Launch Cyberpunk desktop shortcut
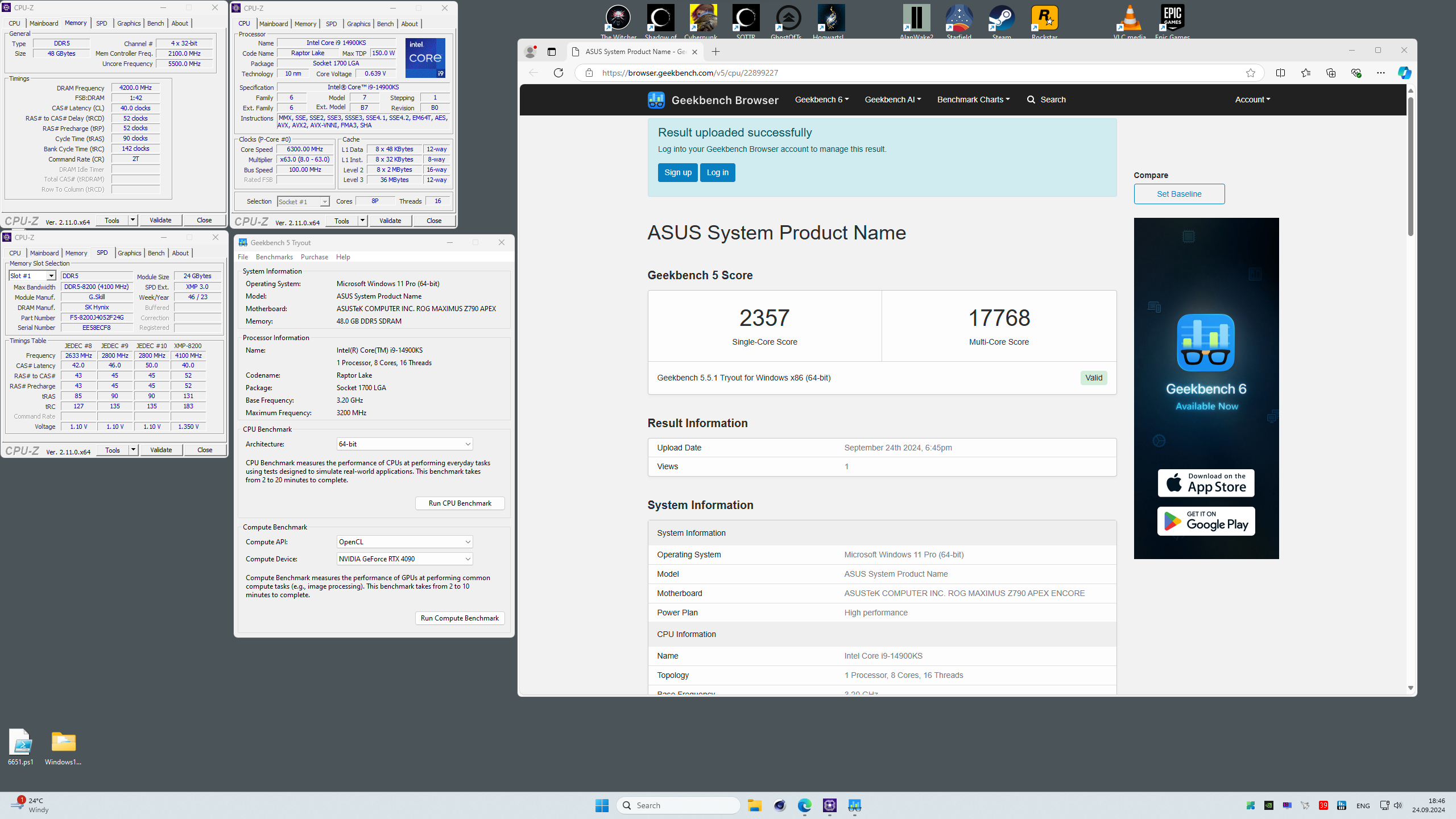 [x=703, y=22]
